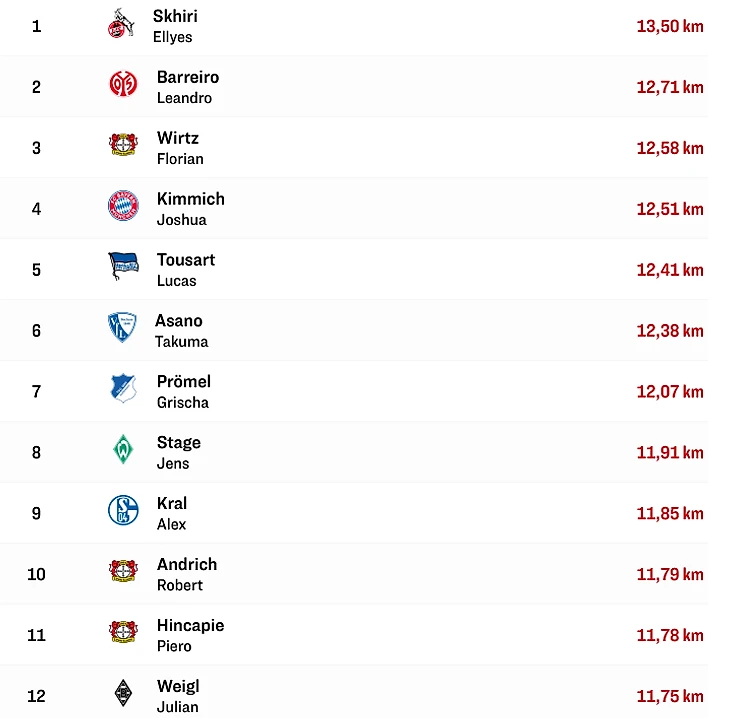The width and height of the screenshot is (730, 718).
Task: Click the 1. FC Köln club logo
Action: point(121,26)
